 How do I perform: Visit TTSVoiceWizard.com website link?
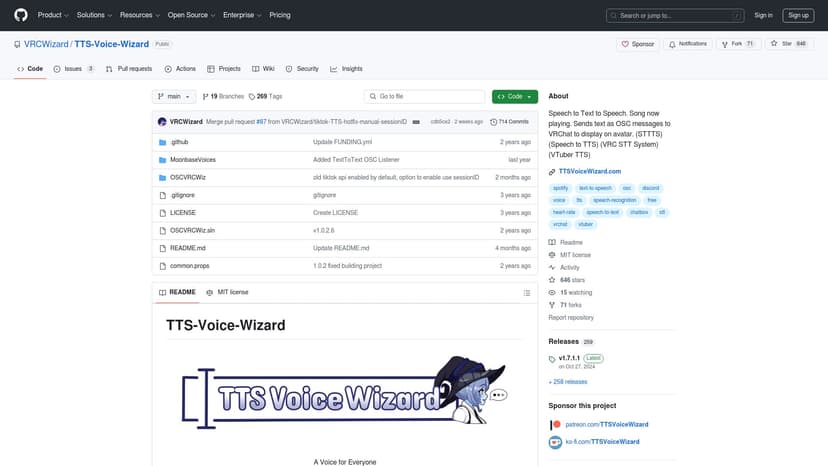pyautogui.click(x=590, y=171)
